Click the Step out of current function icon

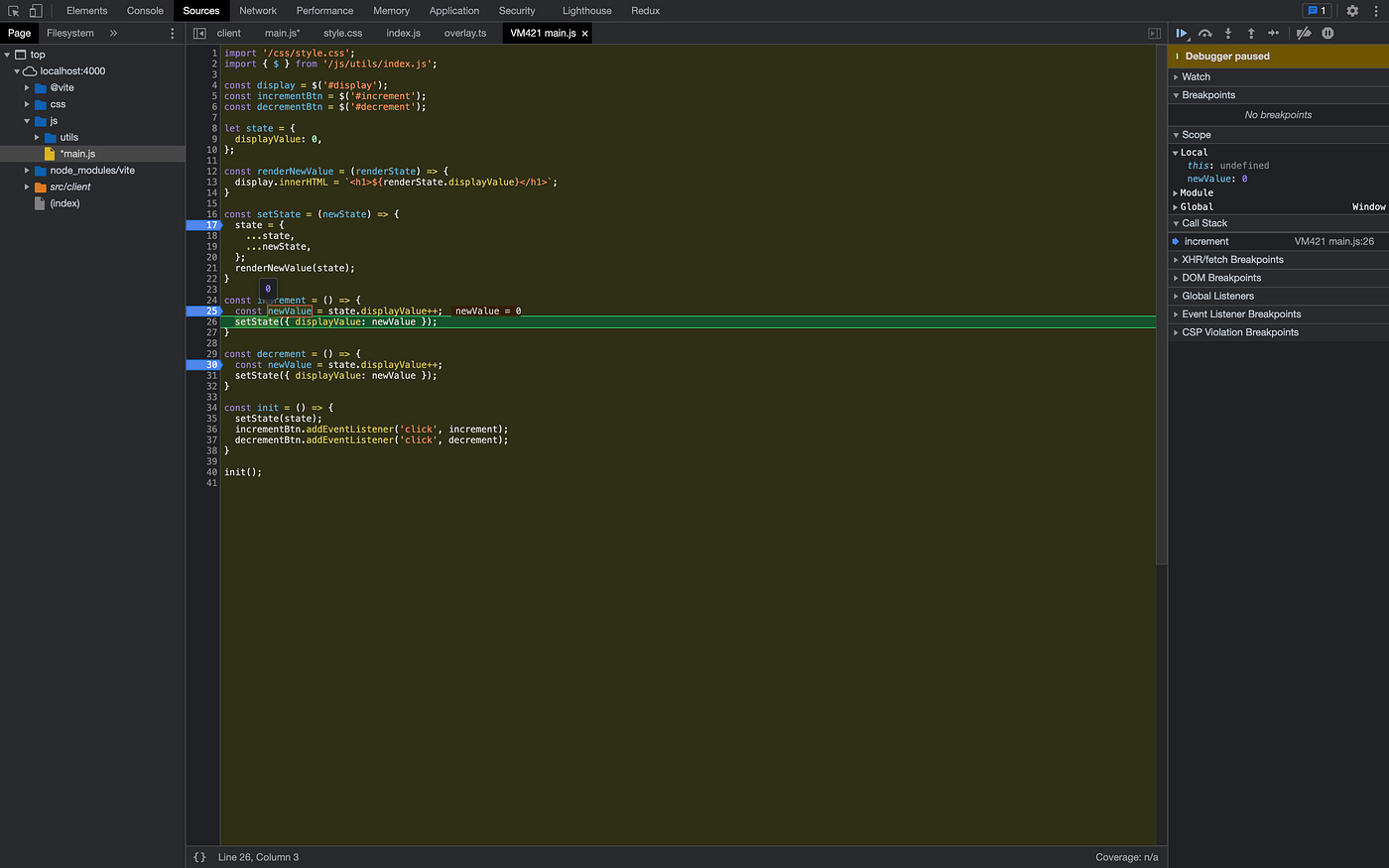point(1251,33)
